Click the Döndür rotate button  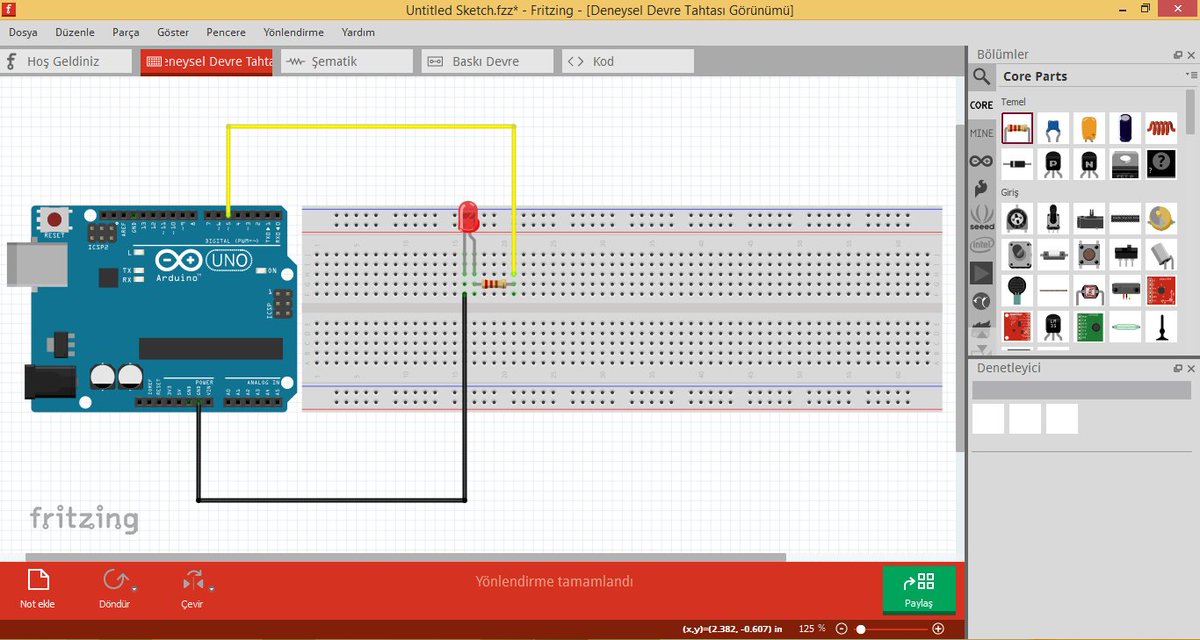coord(114,589)
